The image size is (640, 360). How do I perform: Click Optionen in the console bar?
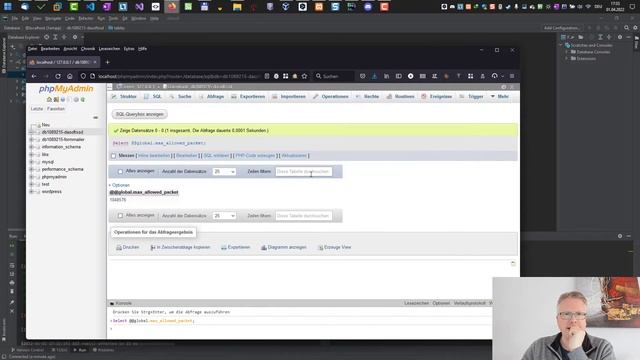pos(441,303)
